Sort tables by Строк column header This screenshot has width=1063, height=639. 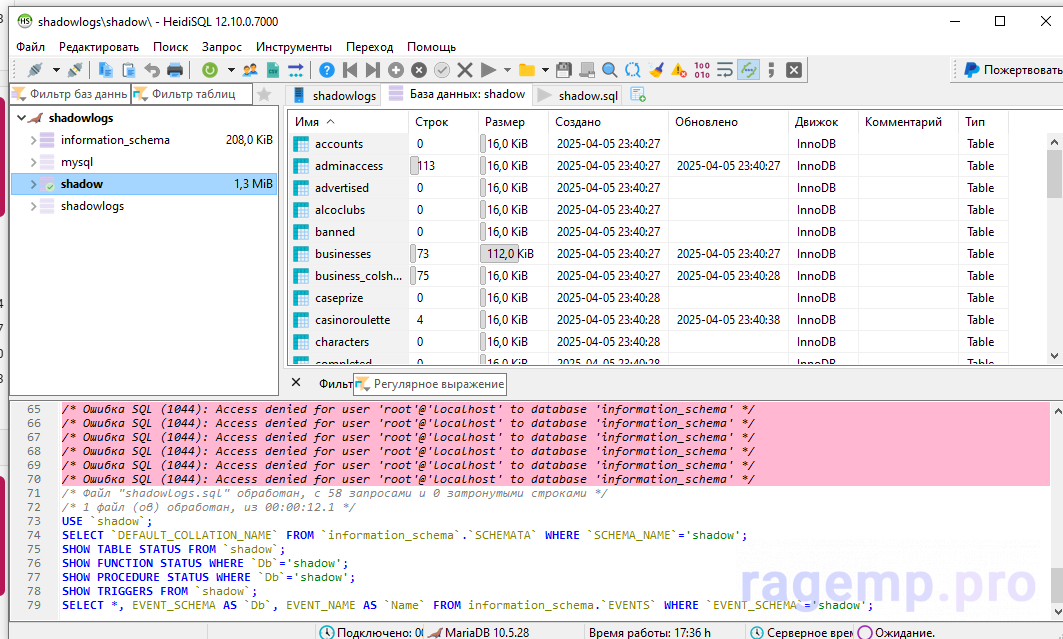(443, 122)
